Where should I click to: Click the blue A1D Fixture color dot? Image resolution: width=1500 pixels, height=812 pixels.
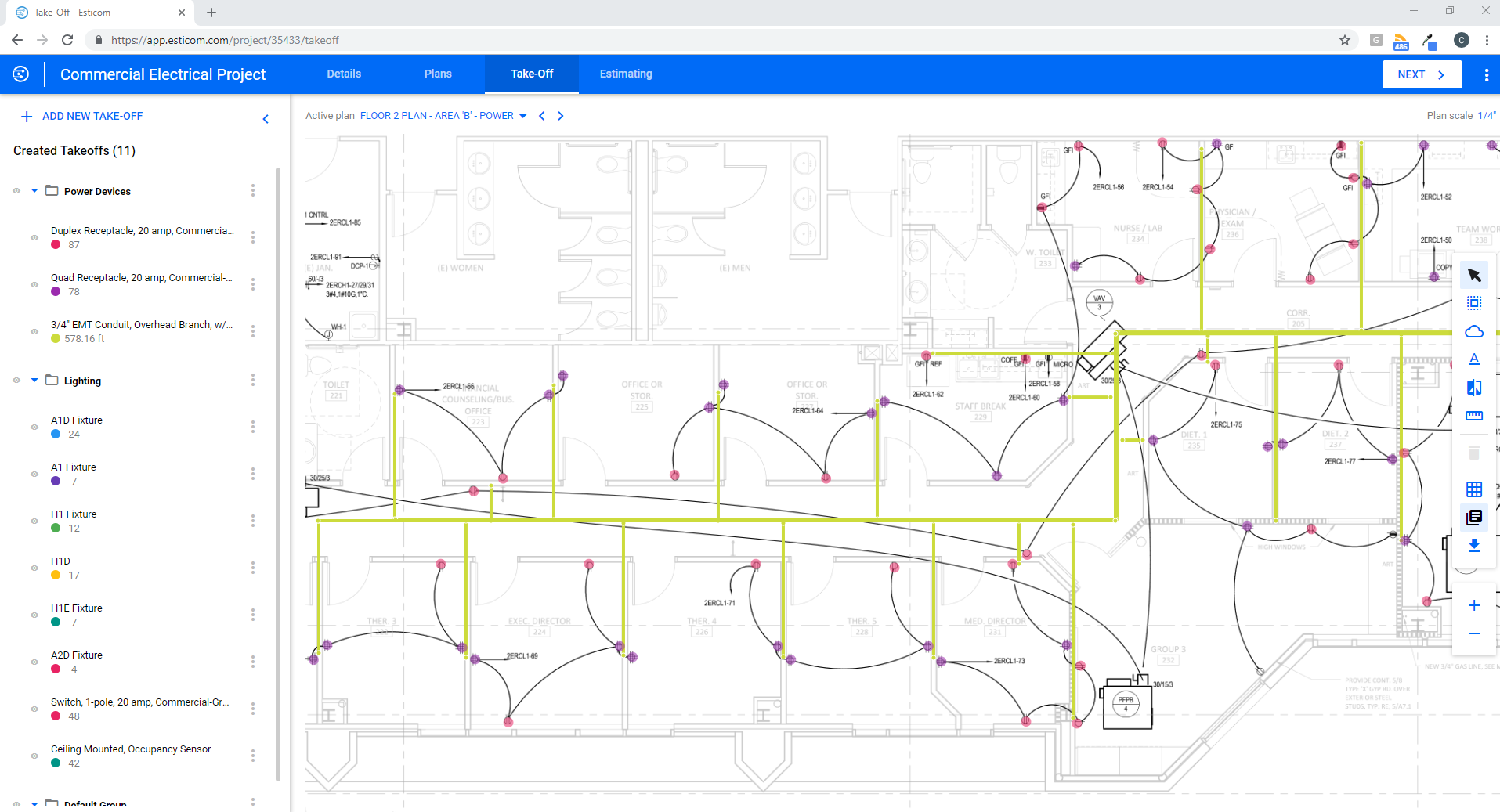[x=56, y=434]
